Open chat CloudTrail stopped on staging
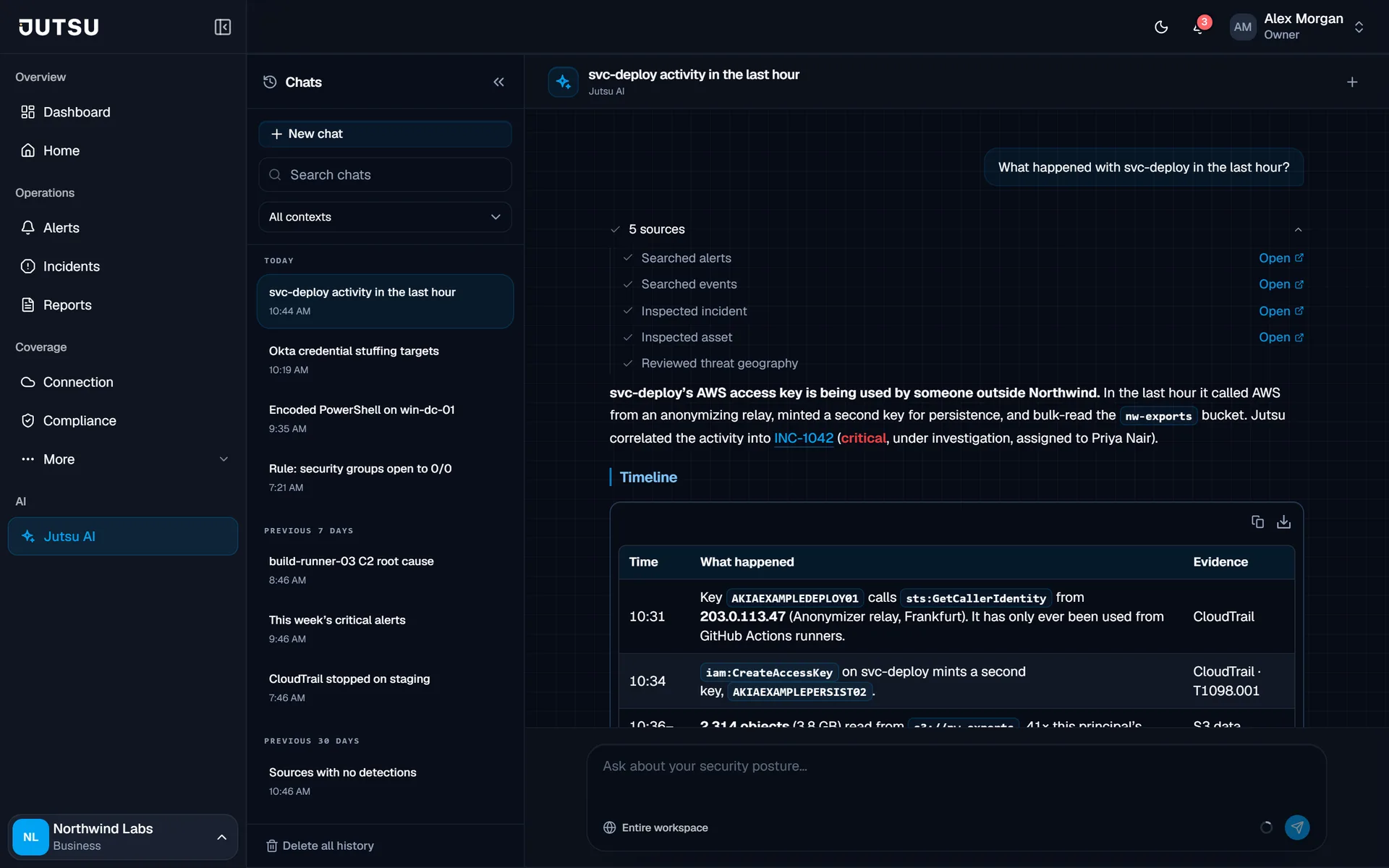Image resolution: width=1389 pixels, height=868 pixels. (x=385, y=687)
